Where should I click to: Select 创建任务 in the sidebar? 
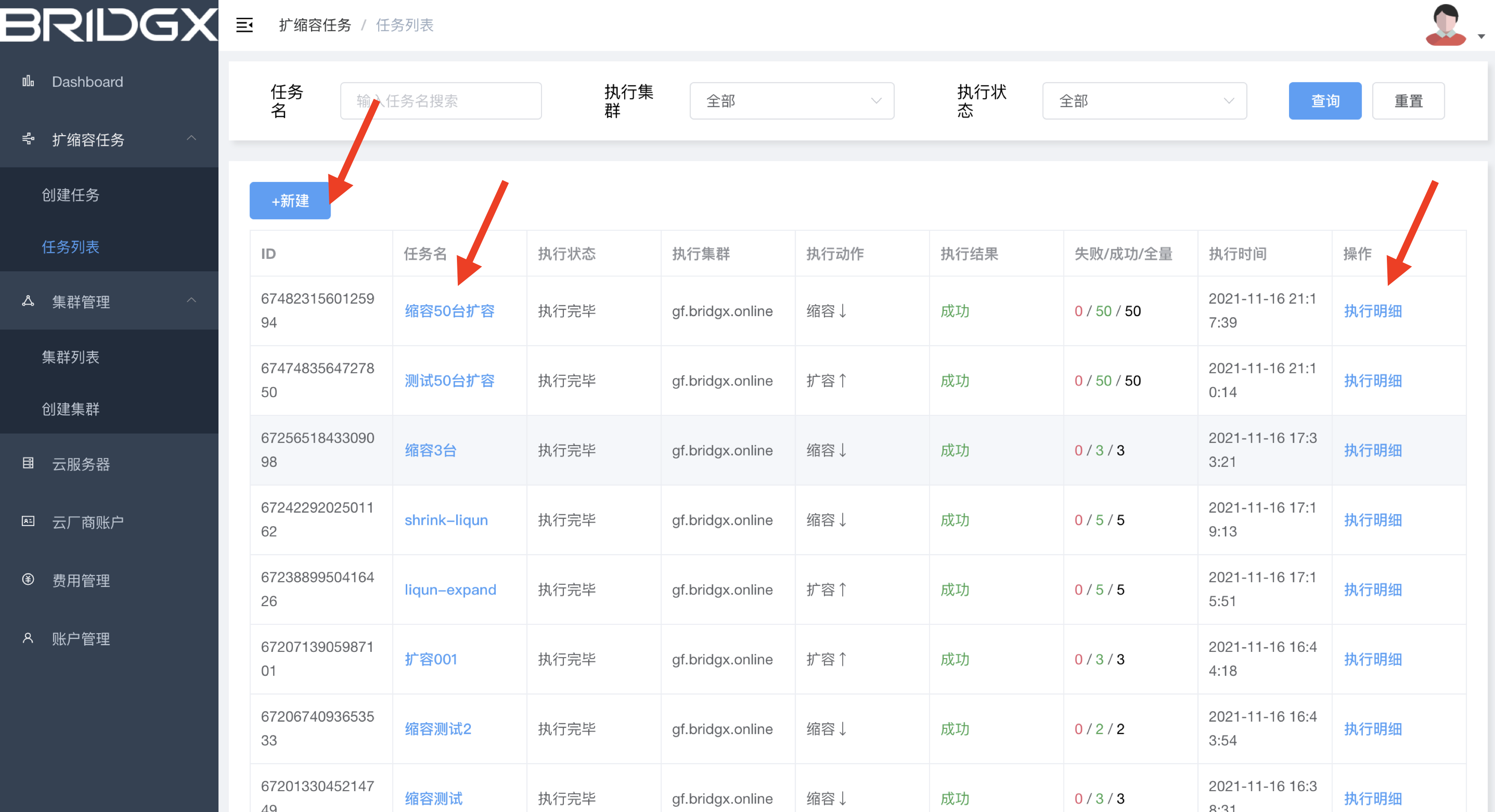point(71,195)
